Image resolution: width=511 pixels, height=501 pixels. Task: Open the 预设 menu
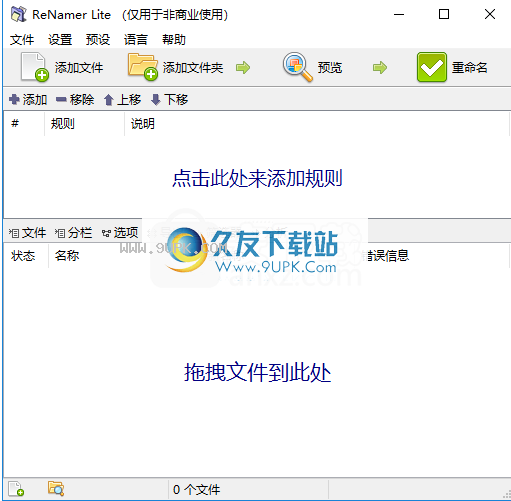[x=98, y=40]
